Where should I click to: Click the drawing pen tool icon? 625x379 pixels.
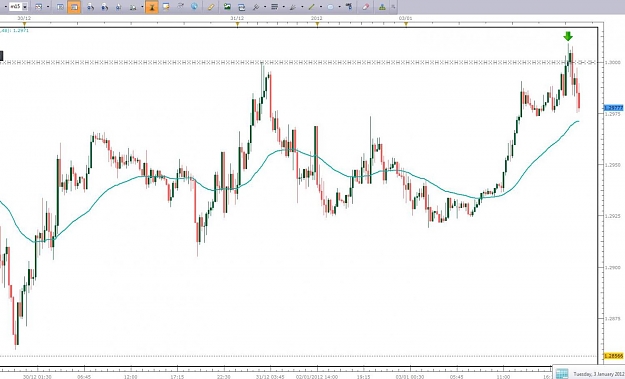pyautogui.click(x=293, y=7)
